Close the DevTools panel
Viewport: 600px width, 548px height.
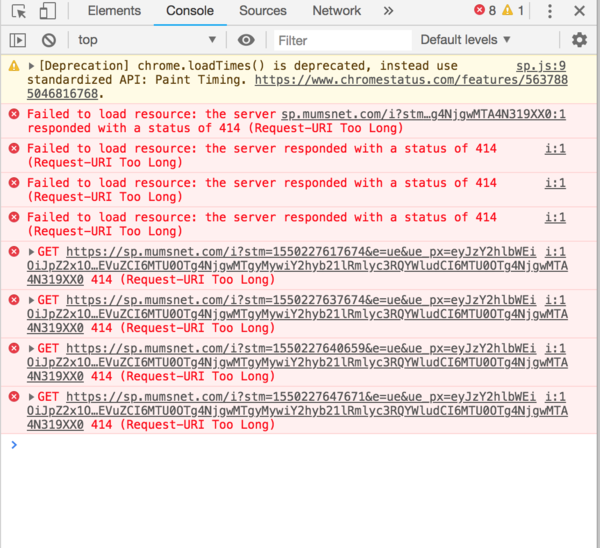pyautogui.click(x=579, y=11)
